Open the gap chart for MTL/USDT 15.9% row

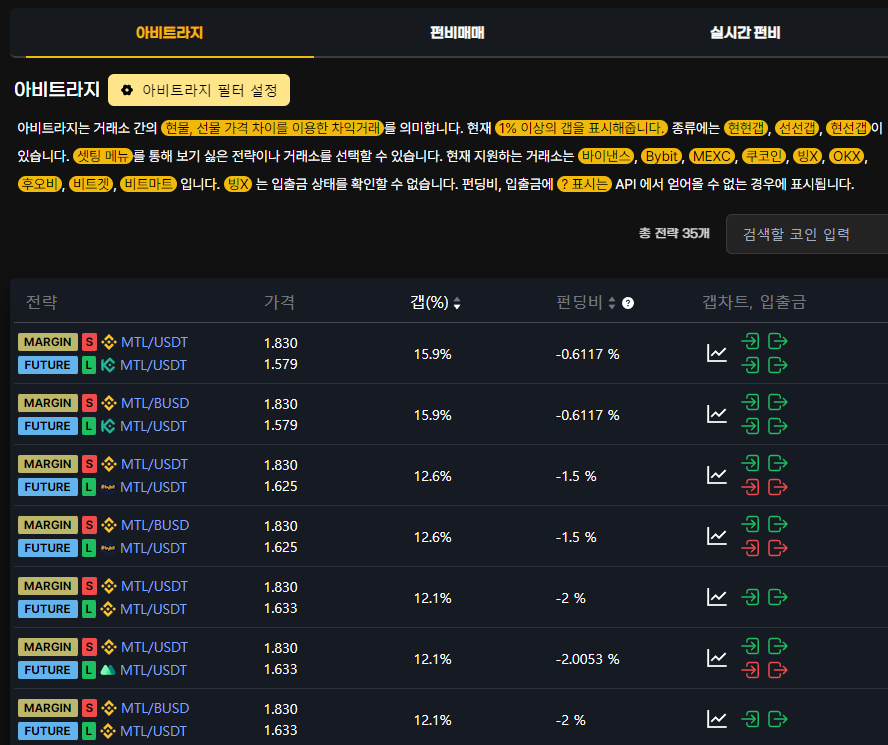(x=716, y=354)
